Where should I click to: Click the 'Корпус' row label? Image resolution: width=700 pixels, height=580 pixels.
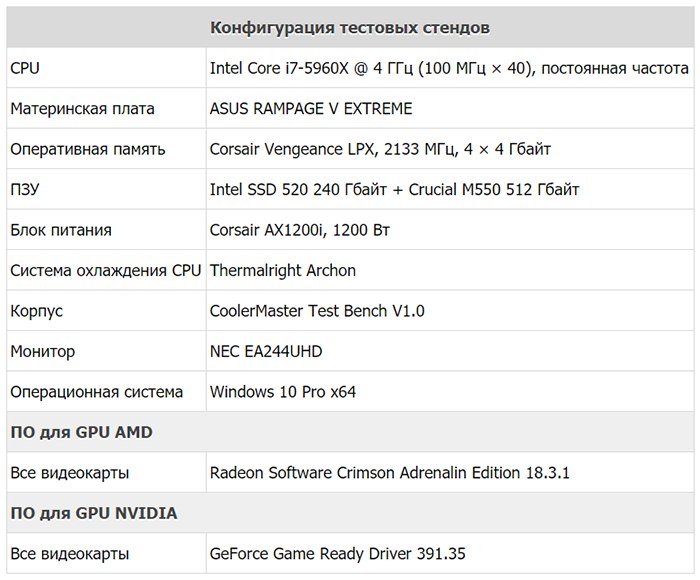(37, 311)
